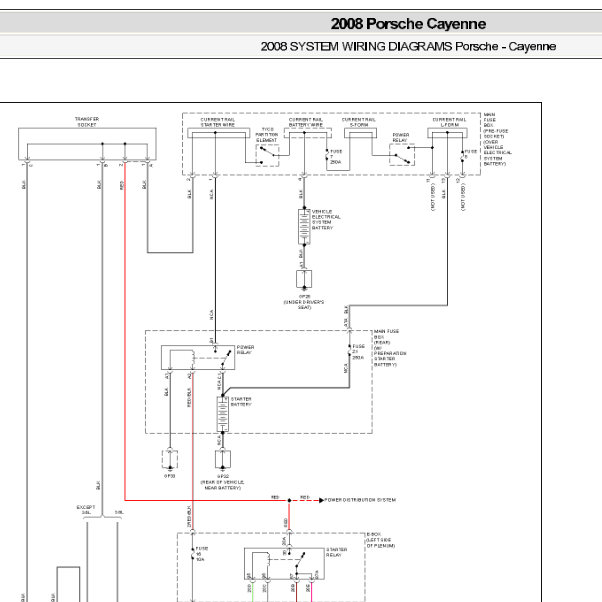Image resolution: width=602 pixels, height=602 pixels.
Task: Click the "STARTER BATTERY" label
Action: coord(241,402)
